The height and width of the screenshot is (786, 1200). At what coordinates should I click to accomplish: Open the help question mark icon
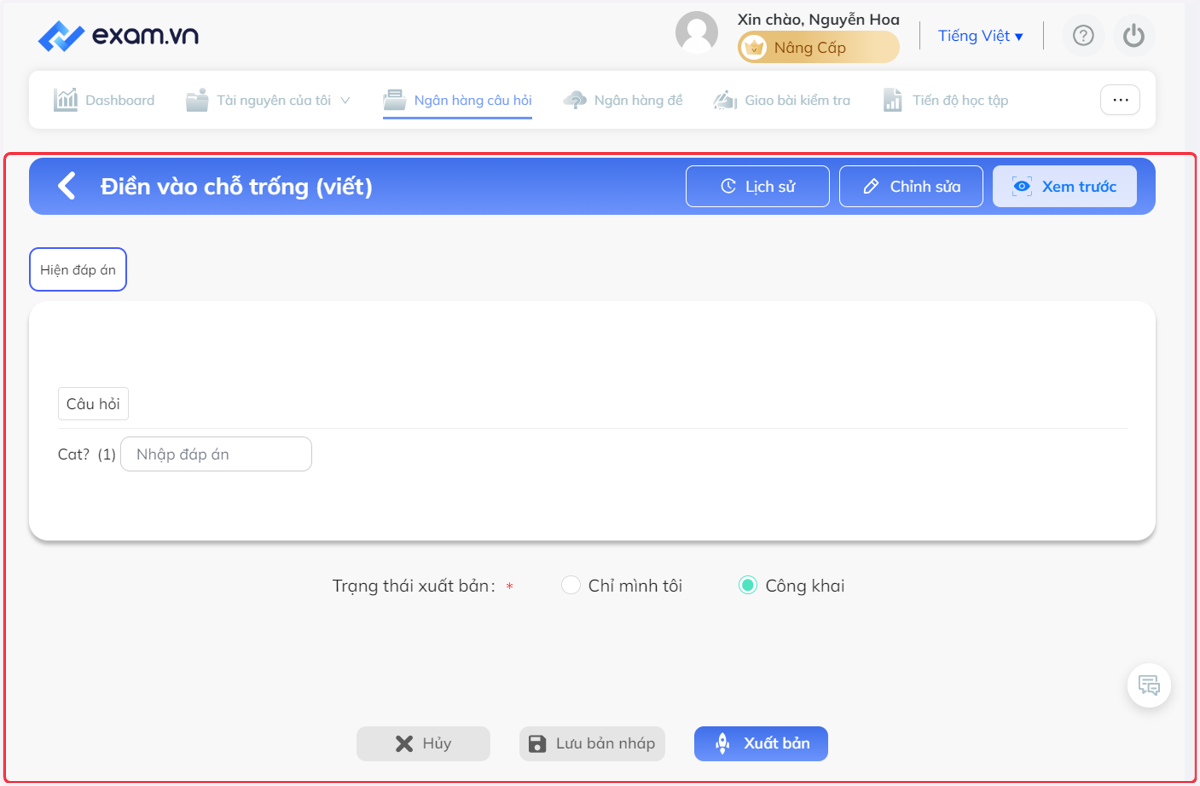point(1083,36)
